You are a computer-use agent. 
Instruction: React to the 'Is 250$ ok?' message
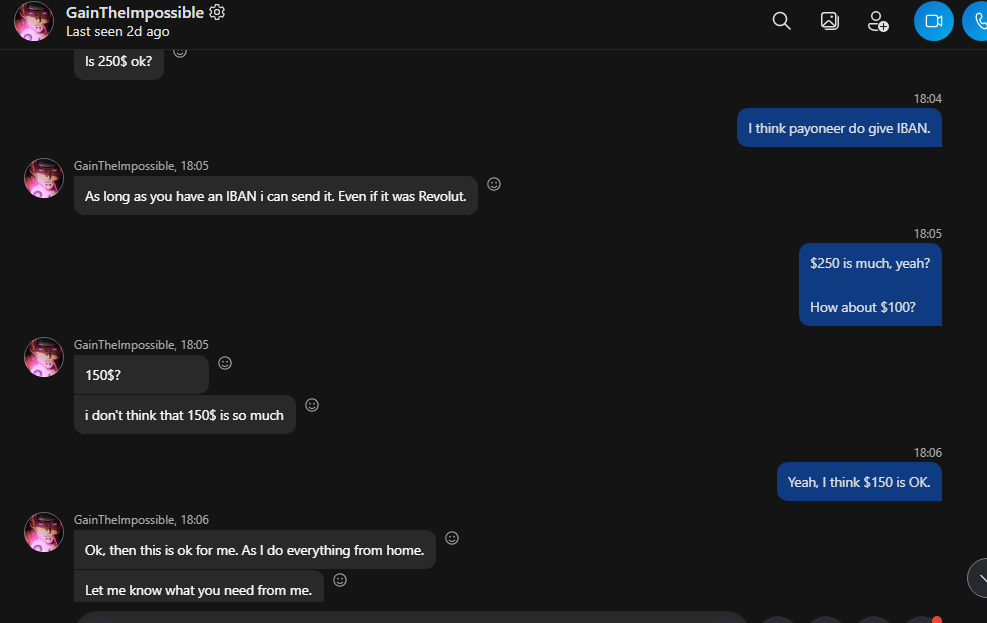(x=180, y=53)
